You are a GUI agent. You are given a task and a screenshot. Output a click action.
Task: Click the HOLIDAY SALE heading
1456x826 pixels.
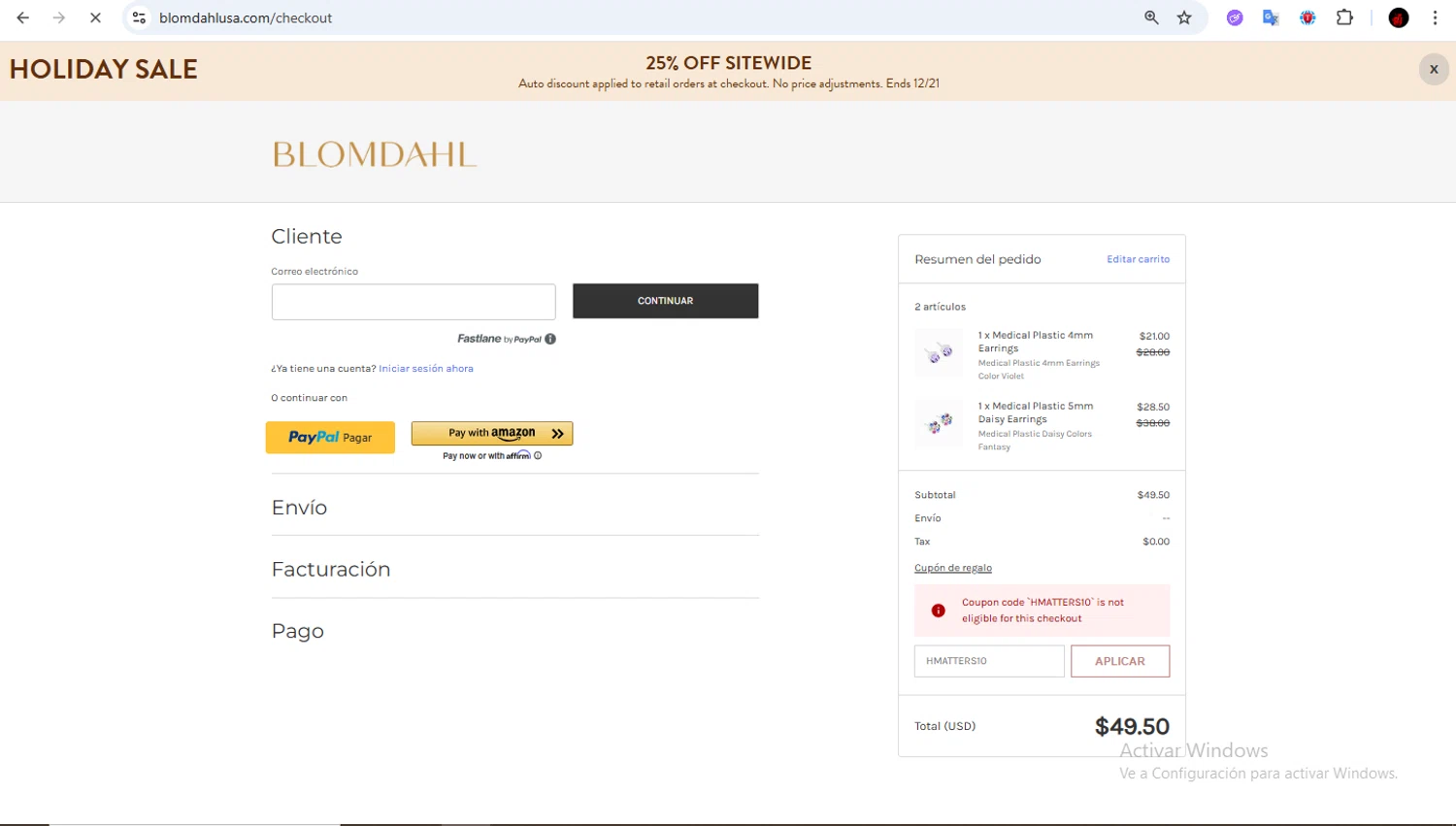pos(104,69)
